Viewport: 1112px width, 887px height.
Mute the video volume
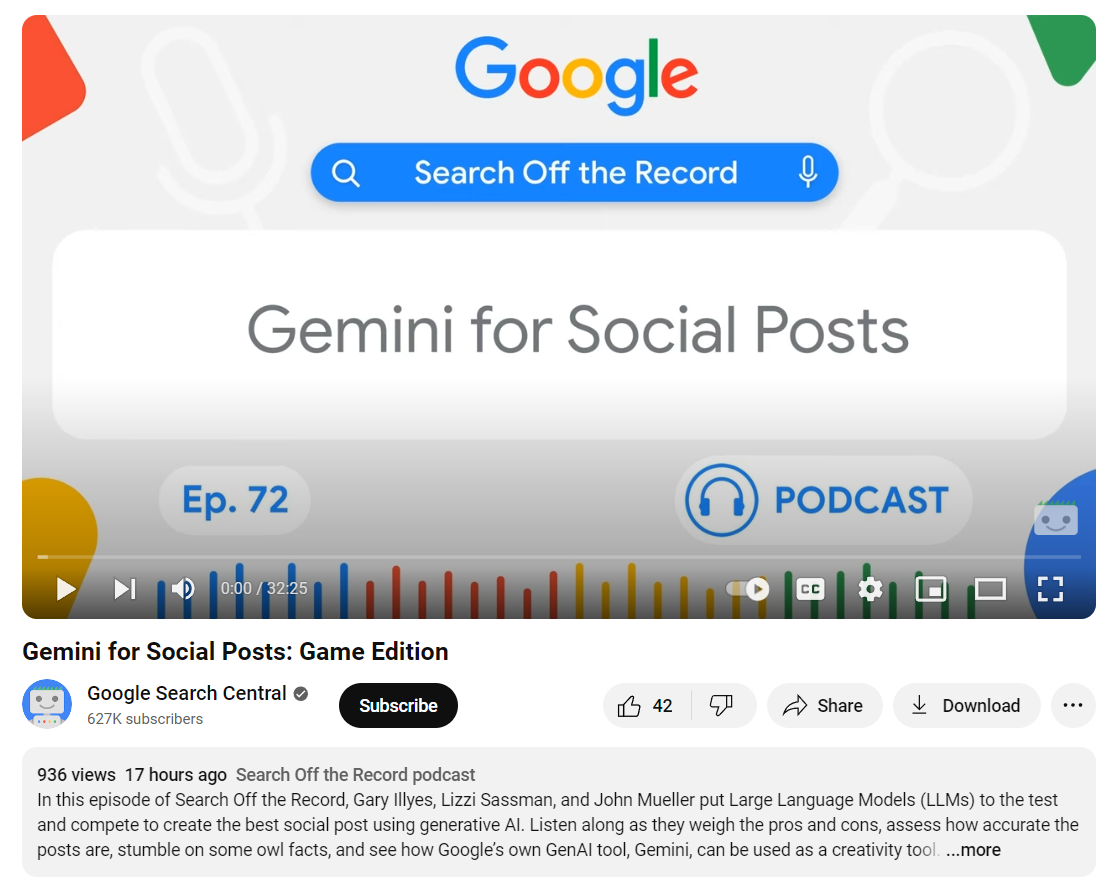[182, 588]
